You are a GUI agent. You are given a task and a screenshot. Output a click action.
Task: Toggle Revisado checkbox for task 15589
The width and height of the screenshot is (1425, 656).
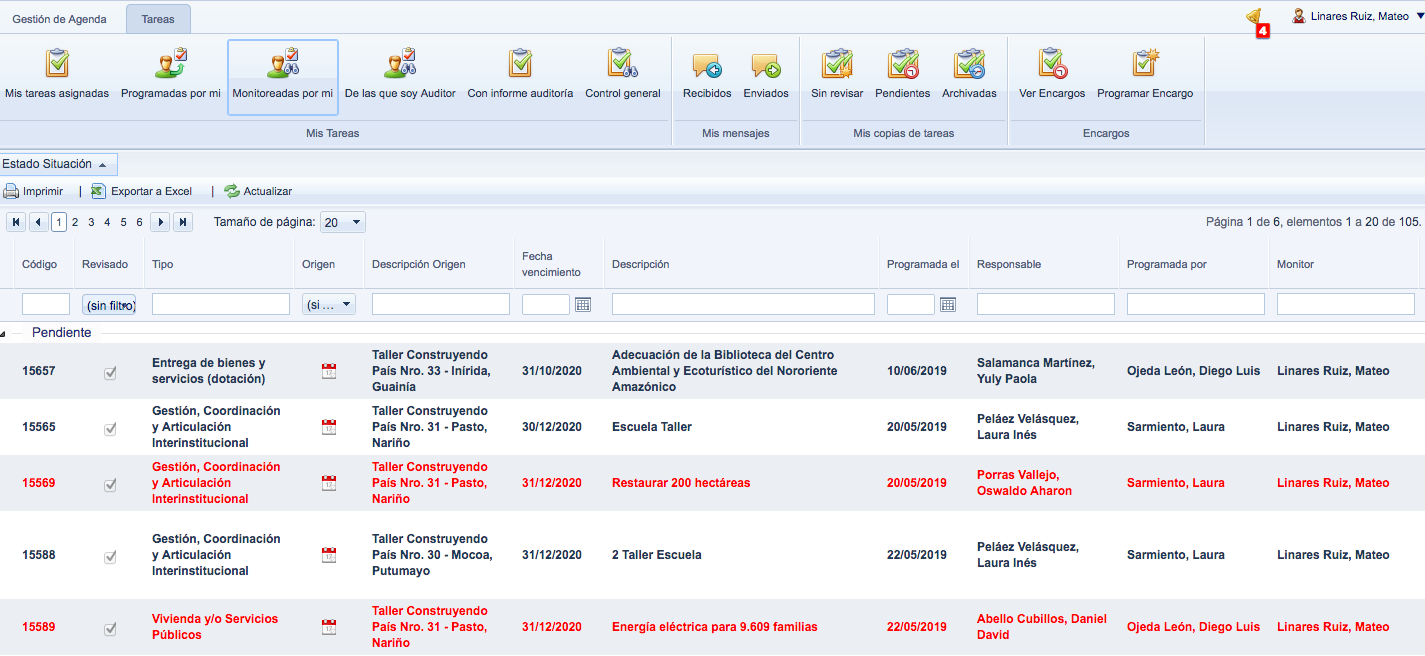[x=110, y=628]
